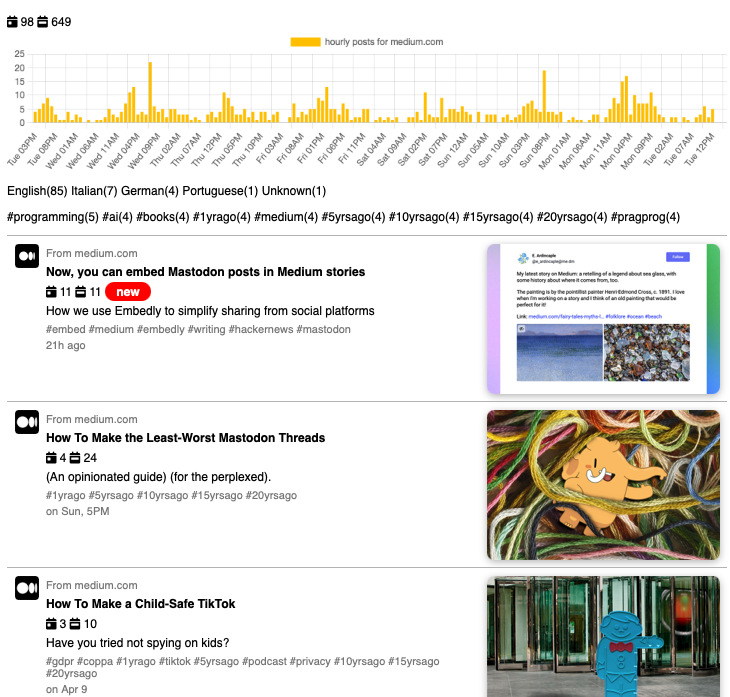Open the #writing tag
This screenshot has width=730, height=697.
(207, 330)
